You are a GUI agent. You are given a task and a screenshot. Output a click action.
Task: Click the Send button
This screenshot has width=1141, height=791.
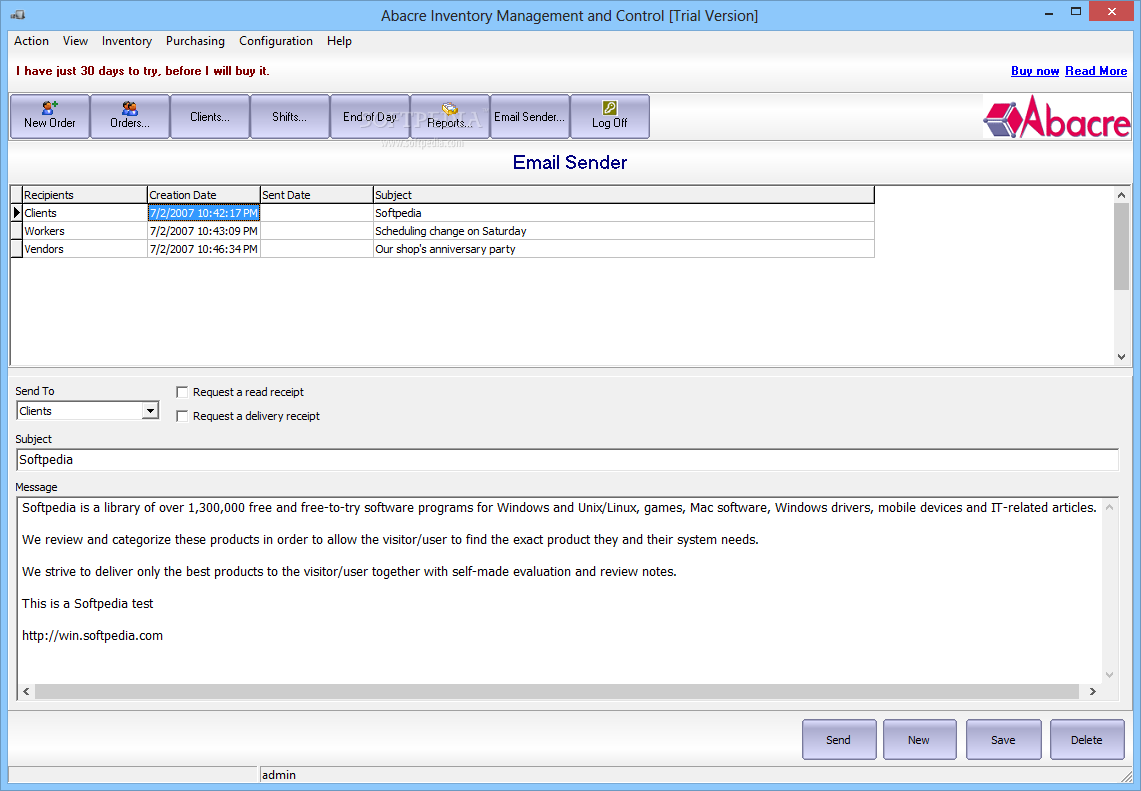[838, 739]
